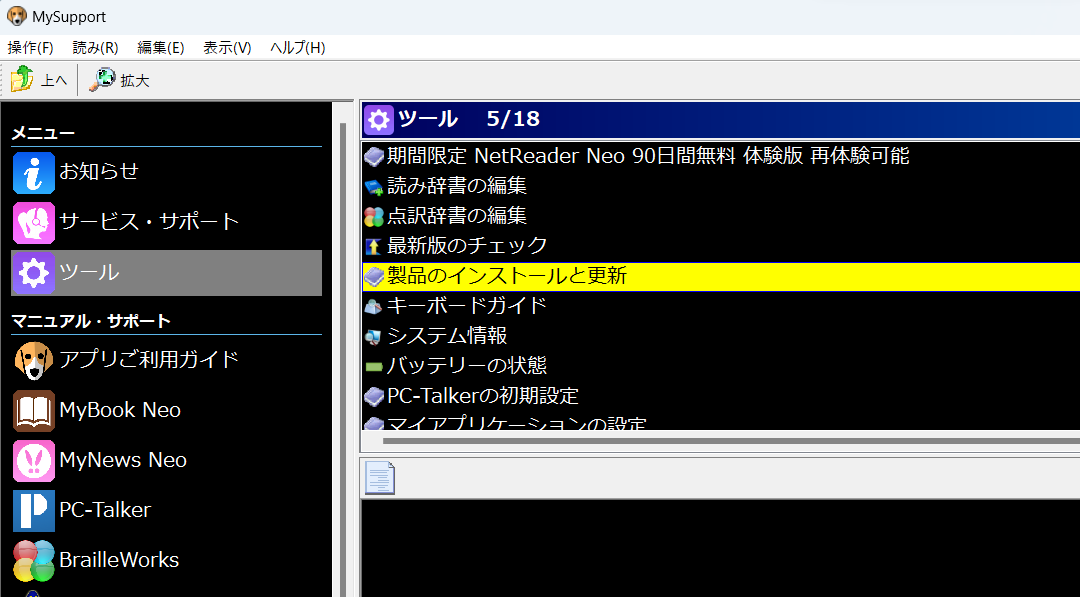Select the highlighted 製品のインストールと更新 item
This screenshot has width=1080, height=597.
pyautogui.click(x=721, y=276)
